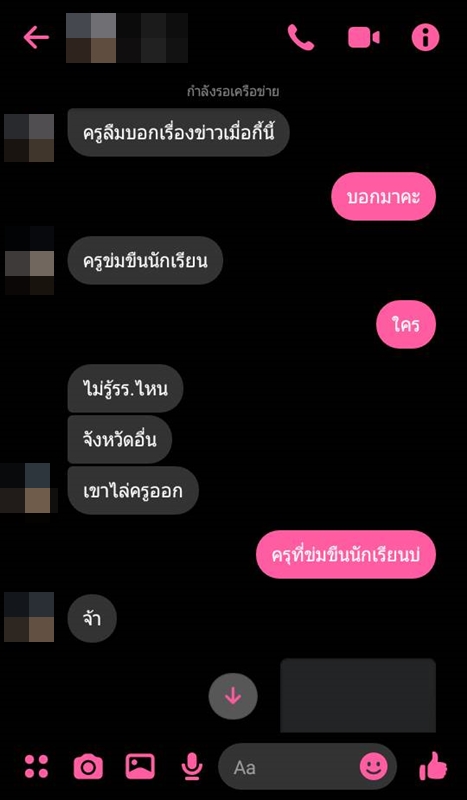Send a thumbs-up like
The image size is (467, 800).
pos(433,766)
